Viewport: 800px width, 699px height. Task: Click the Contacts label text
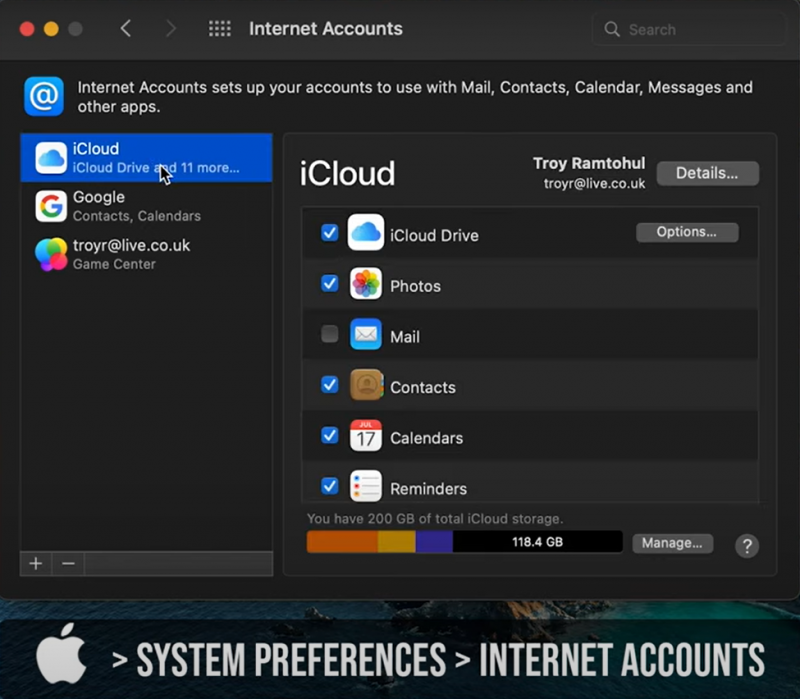pos(423,388)
